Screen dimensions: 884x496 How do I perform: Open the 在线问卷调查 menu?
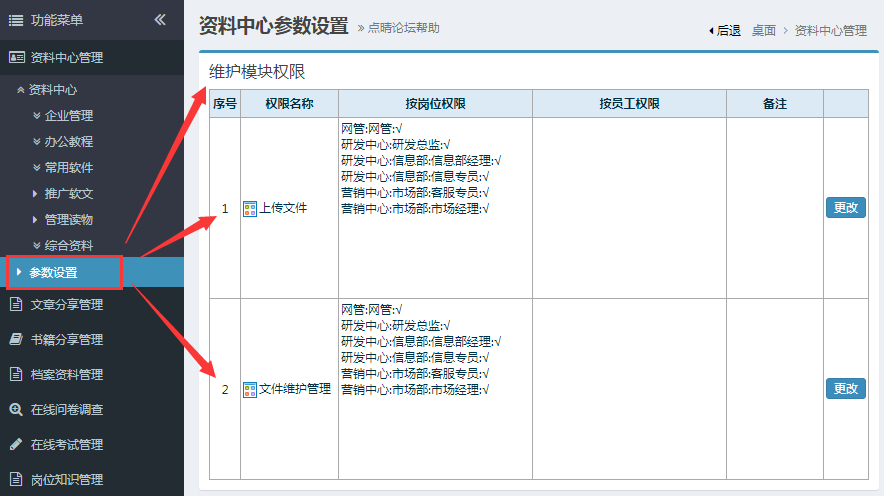pyautogui.click(x=92, y=409)
